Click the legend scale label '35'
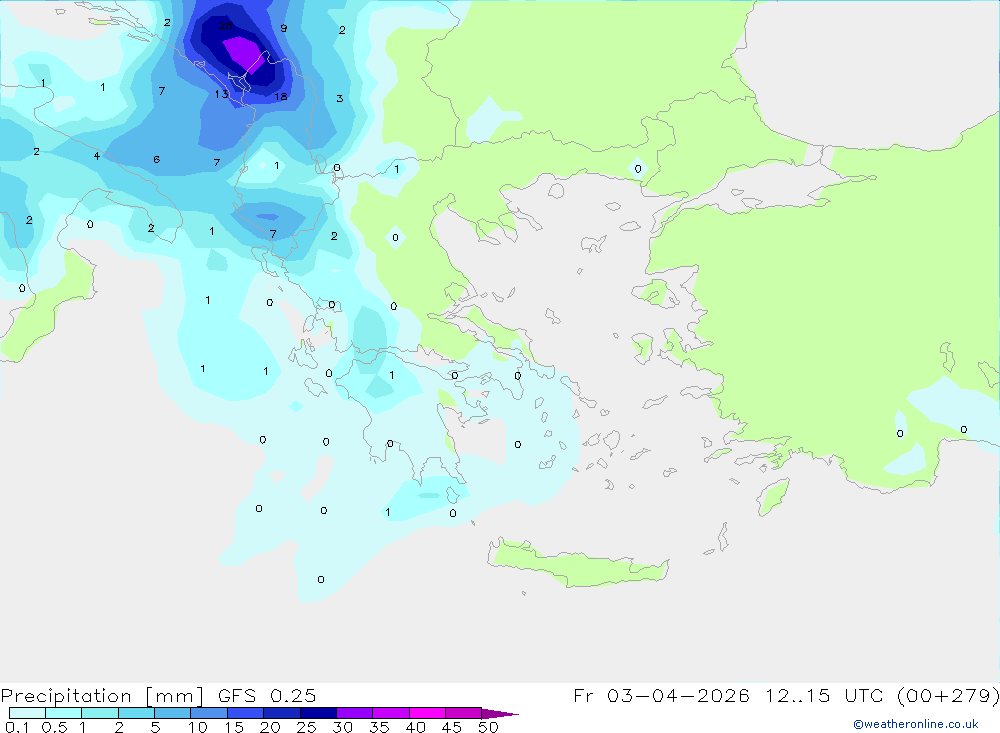The width and height of the screenshot is (1000, 733). click(x=379, y=727)
